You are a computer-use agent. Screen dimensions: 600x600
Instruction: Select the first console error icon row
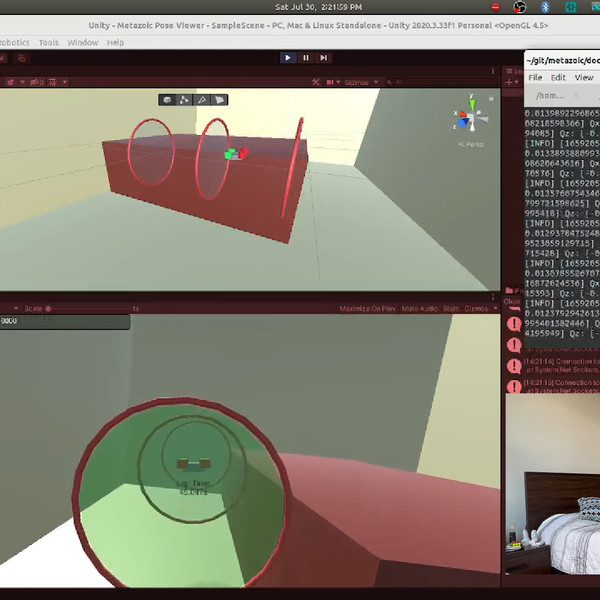[514, 324]
